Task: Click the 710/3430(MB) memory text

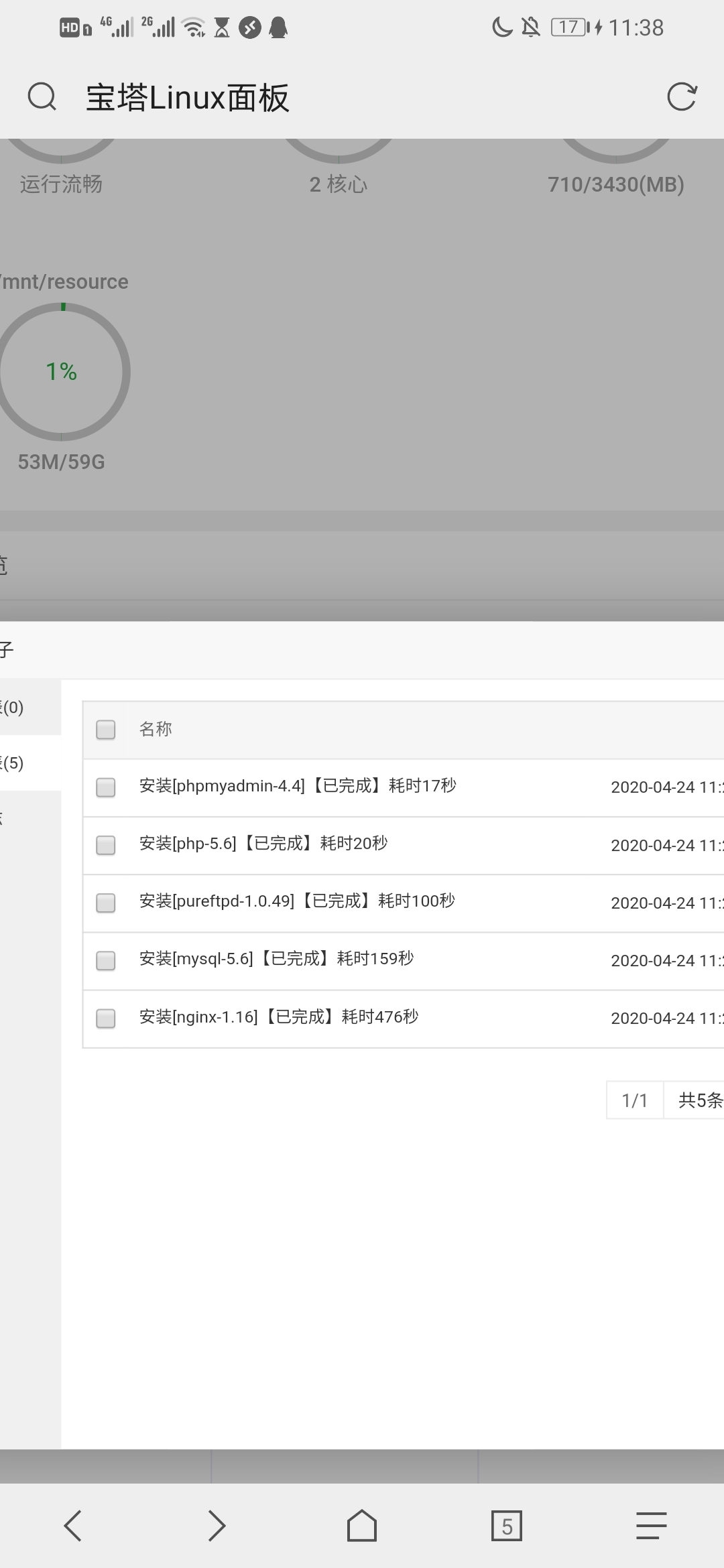Action: point(615,184)
